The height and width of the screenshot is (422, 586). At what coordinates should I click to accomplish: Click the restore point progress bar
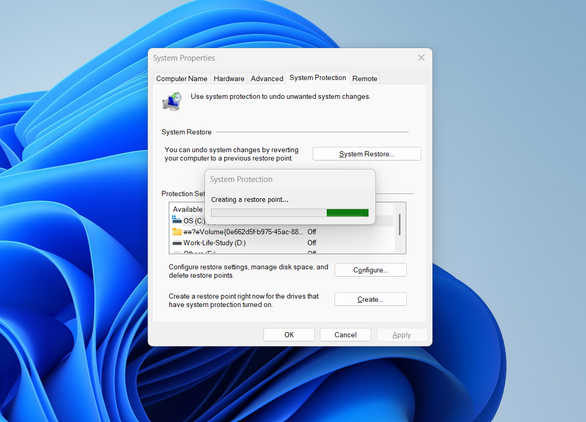point(290,213)
